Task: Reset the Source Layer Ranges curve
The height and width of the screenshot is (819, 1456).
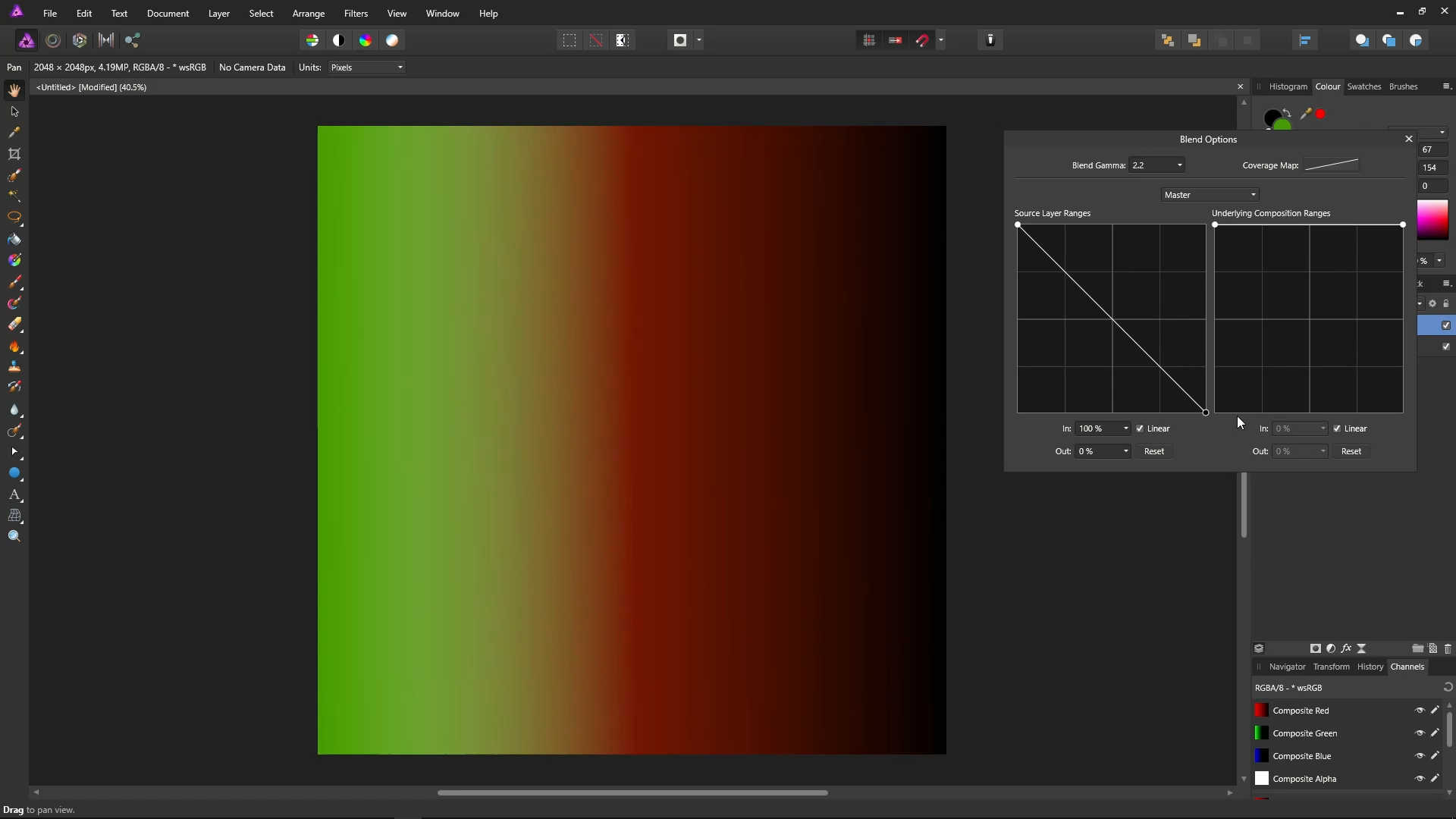Action: (1153, 451)
